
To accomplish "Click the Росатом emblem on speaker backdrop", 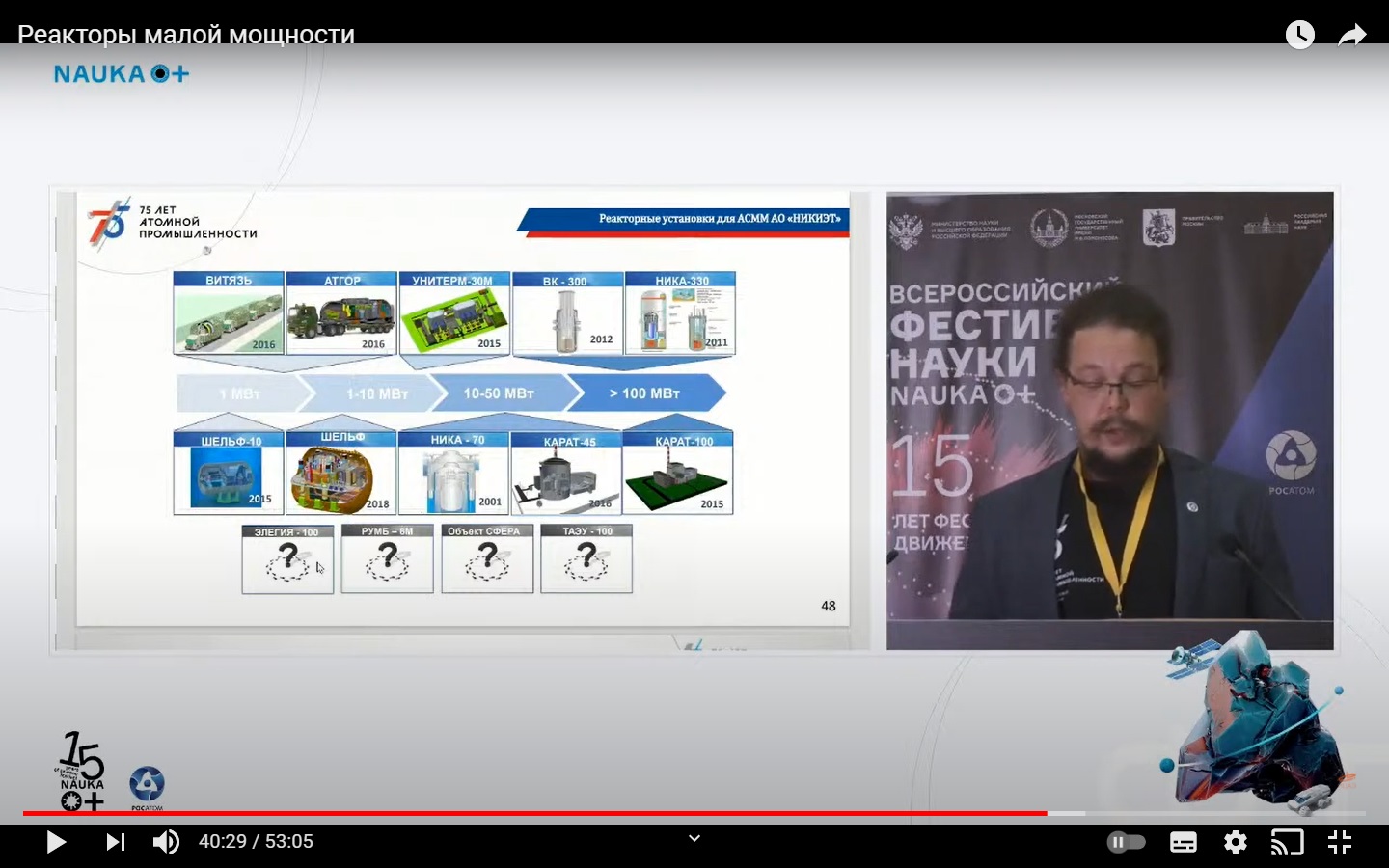I will pyautogui.click(x=1291, y=462).
